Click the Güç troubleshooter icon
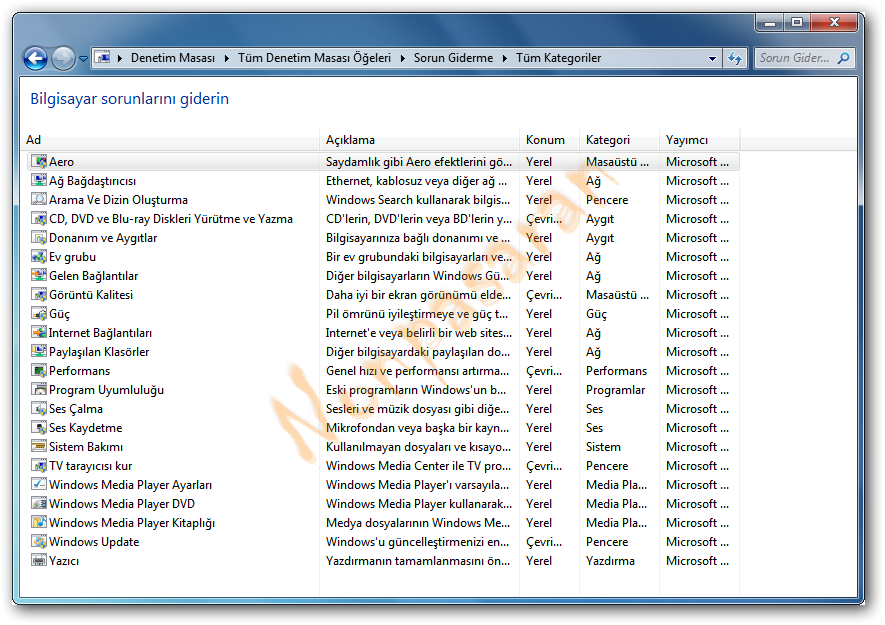 point(38,314)
